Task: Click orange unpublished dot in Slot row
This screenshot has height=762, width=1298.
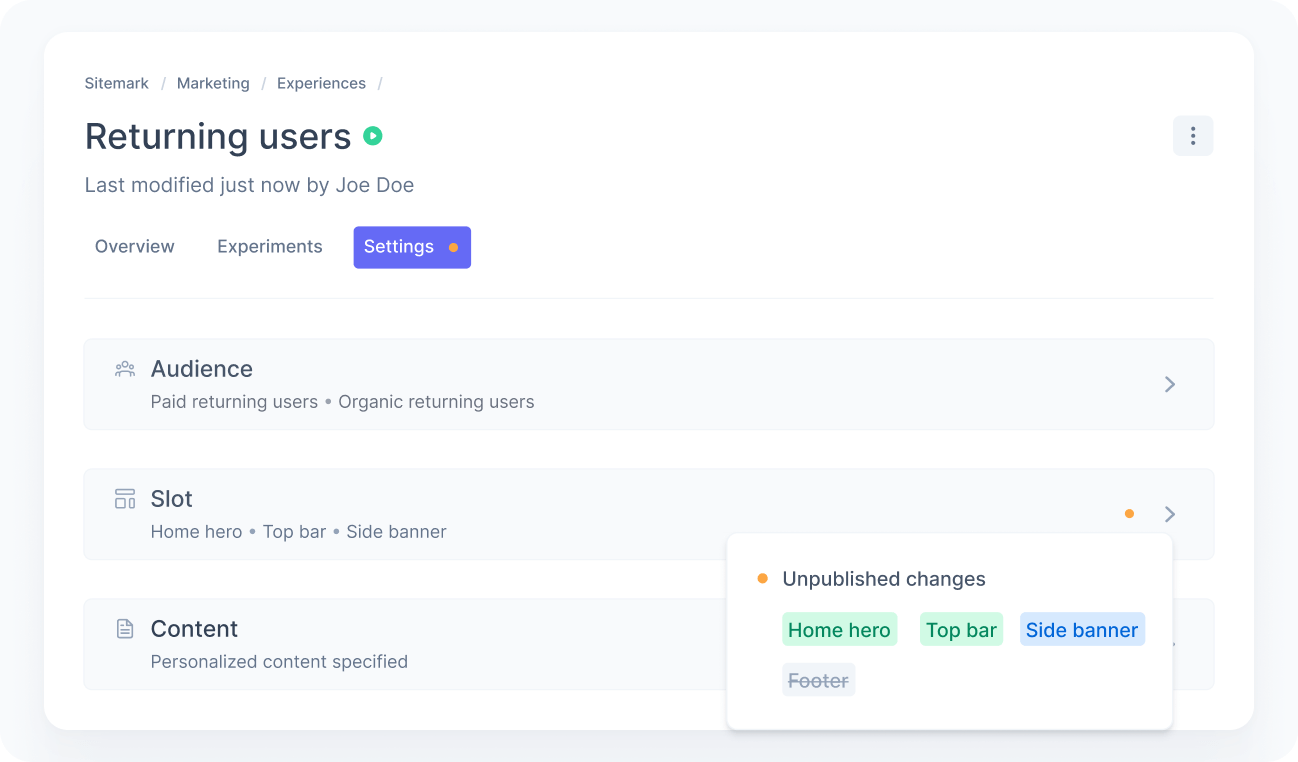Action: pyautogui.click(x=1129, y=514)
